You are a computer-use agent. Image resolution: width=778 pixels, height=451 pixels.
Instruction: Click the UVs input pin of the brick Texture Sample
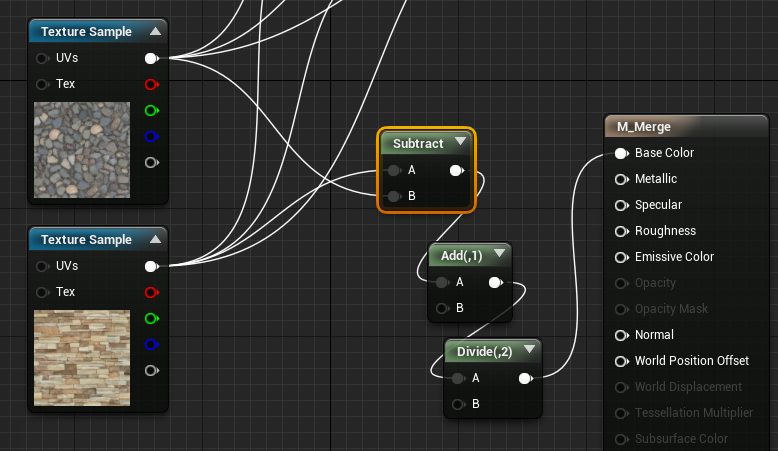tap(42, 266)
